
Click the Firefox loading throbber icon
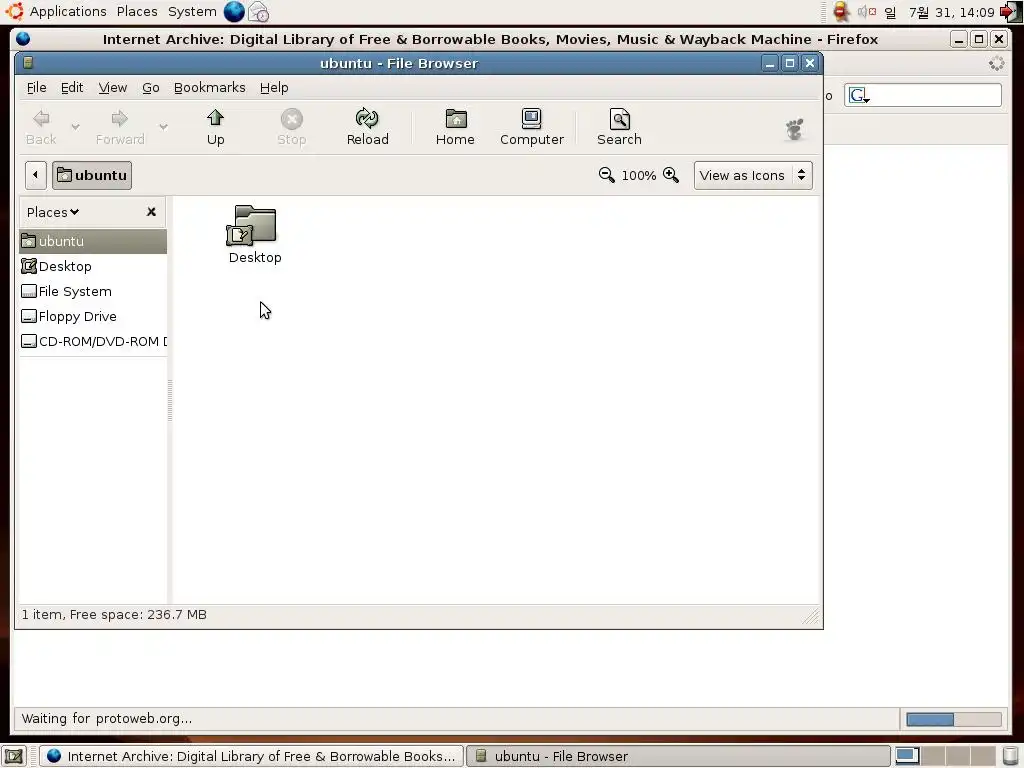pos(997,63)
